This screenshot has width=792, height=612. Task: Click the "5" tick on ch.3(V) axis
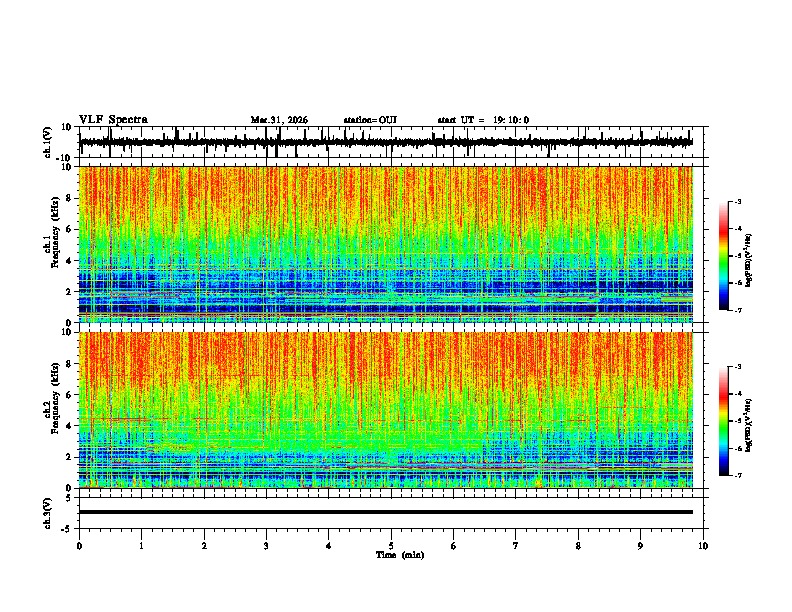(69, 498)
